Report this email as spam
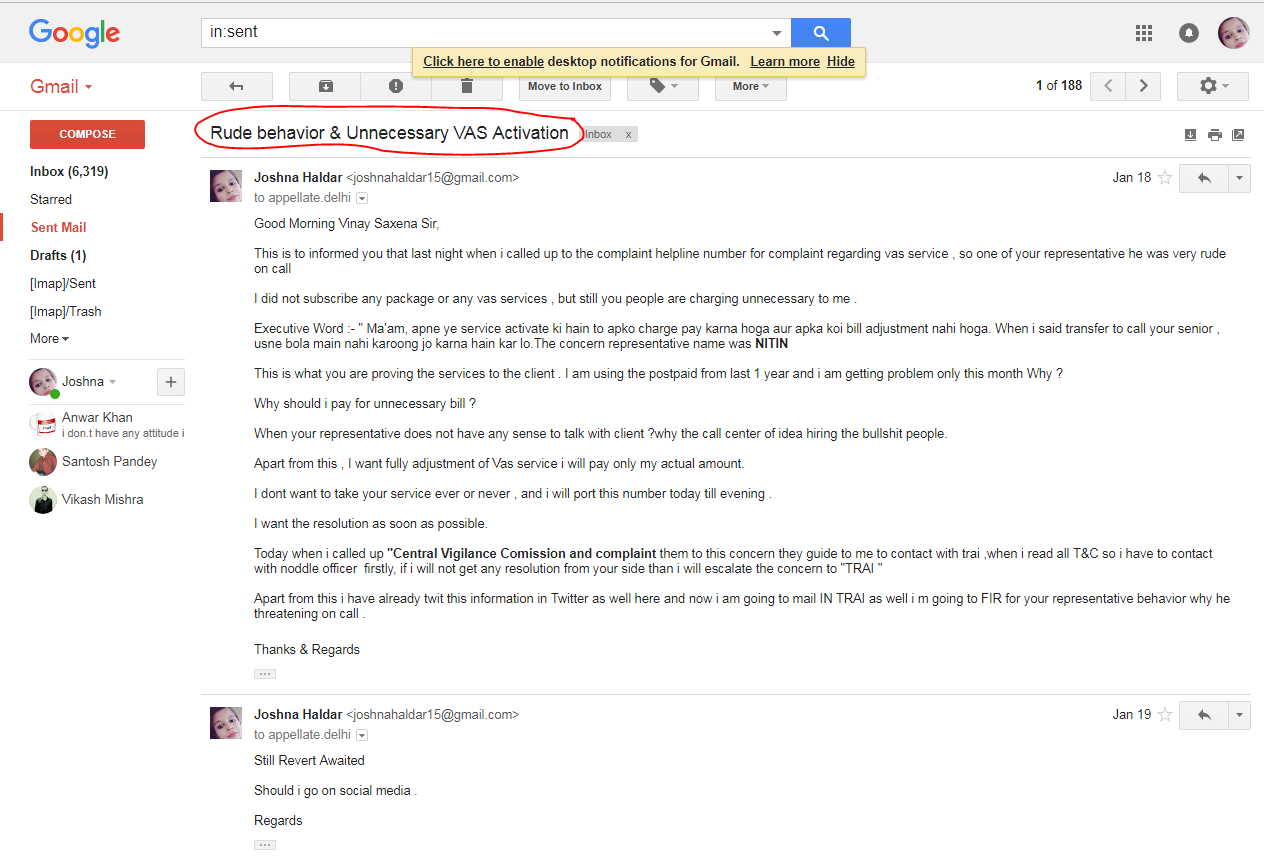The image size is (1264, 864). 396,86
